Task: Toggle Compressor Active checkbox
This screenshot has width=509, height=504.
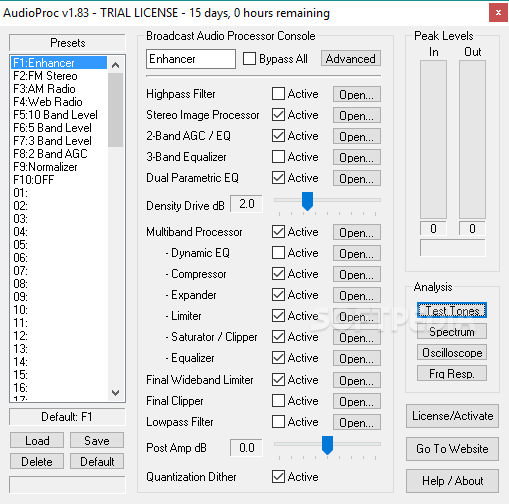Action: click(278, 274)
